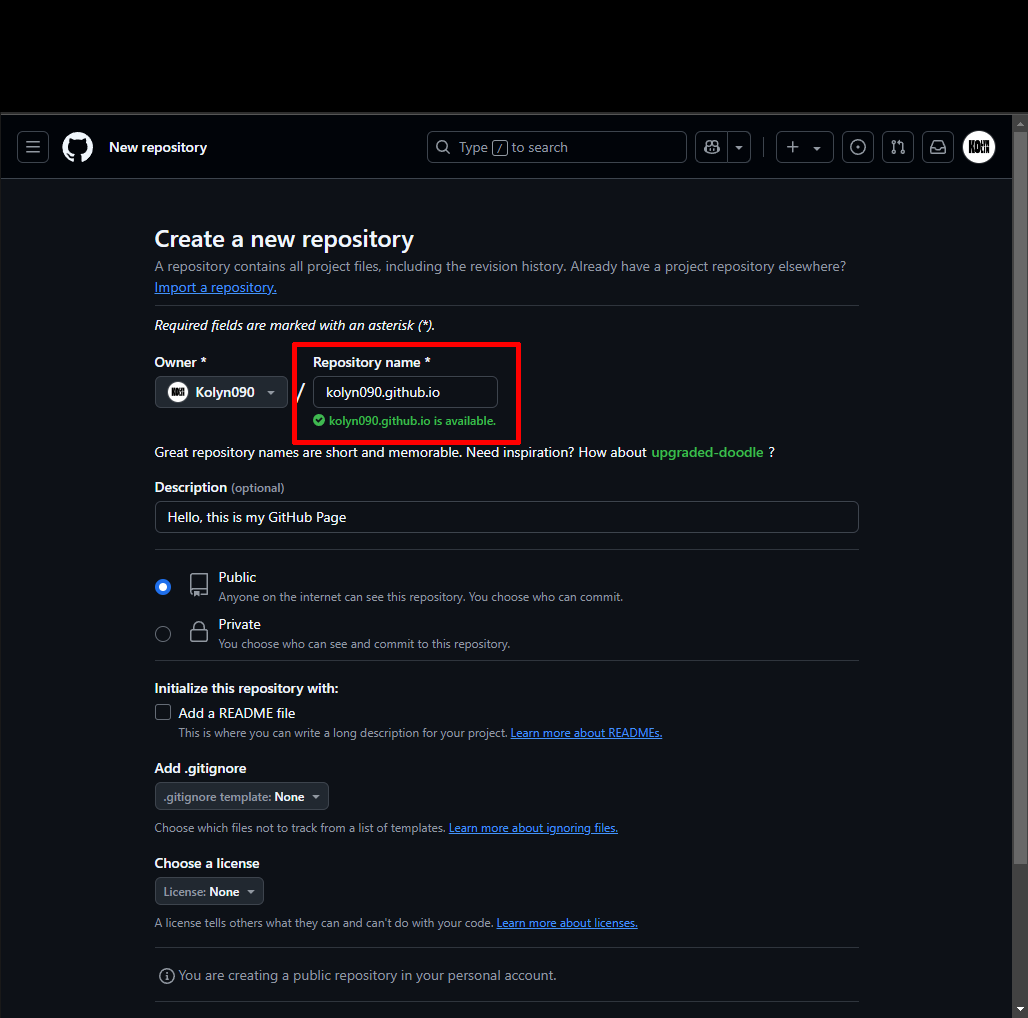Open Learn more about licenses
This screenshot has height=1018, width=1028.
(x=567, y=922)
